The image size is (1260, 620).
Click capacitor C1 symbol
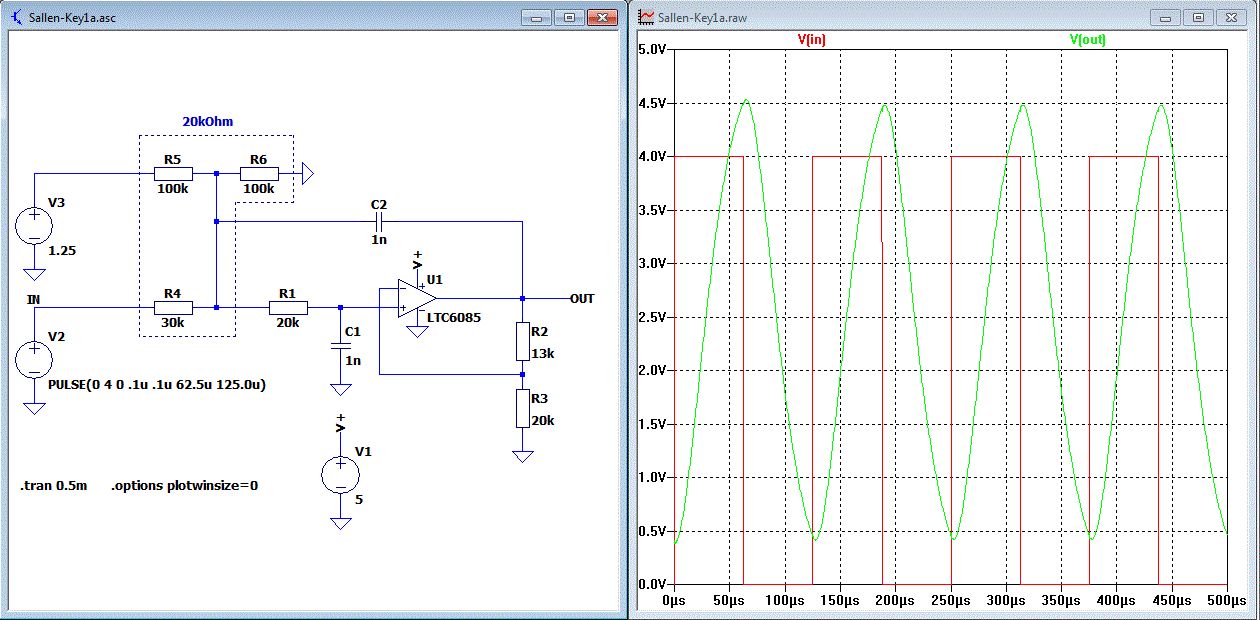[x=340, y=346]
